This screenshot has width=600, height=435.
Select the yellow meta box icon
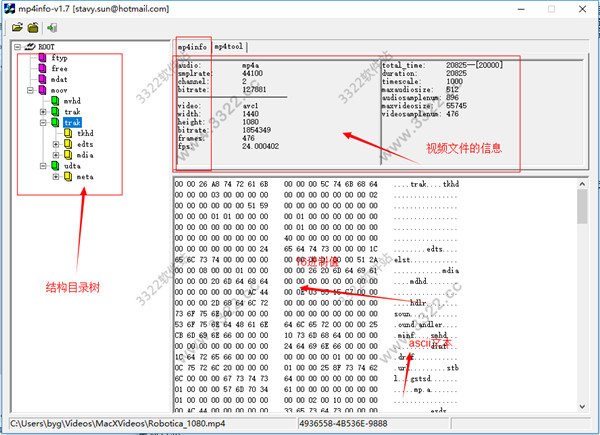pos(68,177)
